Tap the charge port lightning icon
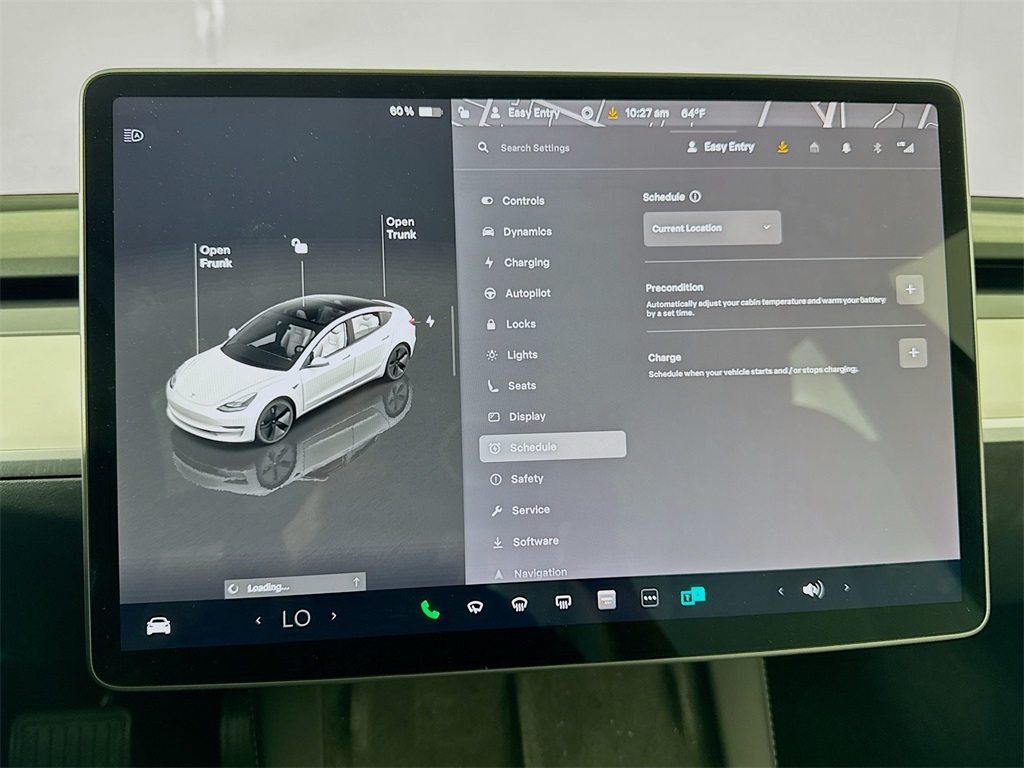The width and height of the screenshot is (1024, 768). click(x=430, y=321)
